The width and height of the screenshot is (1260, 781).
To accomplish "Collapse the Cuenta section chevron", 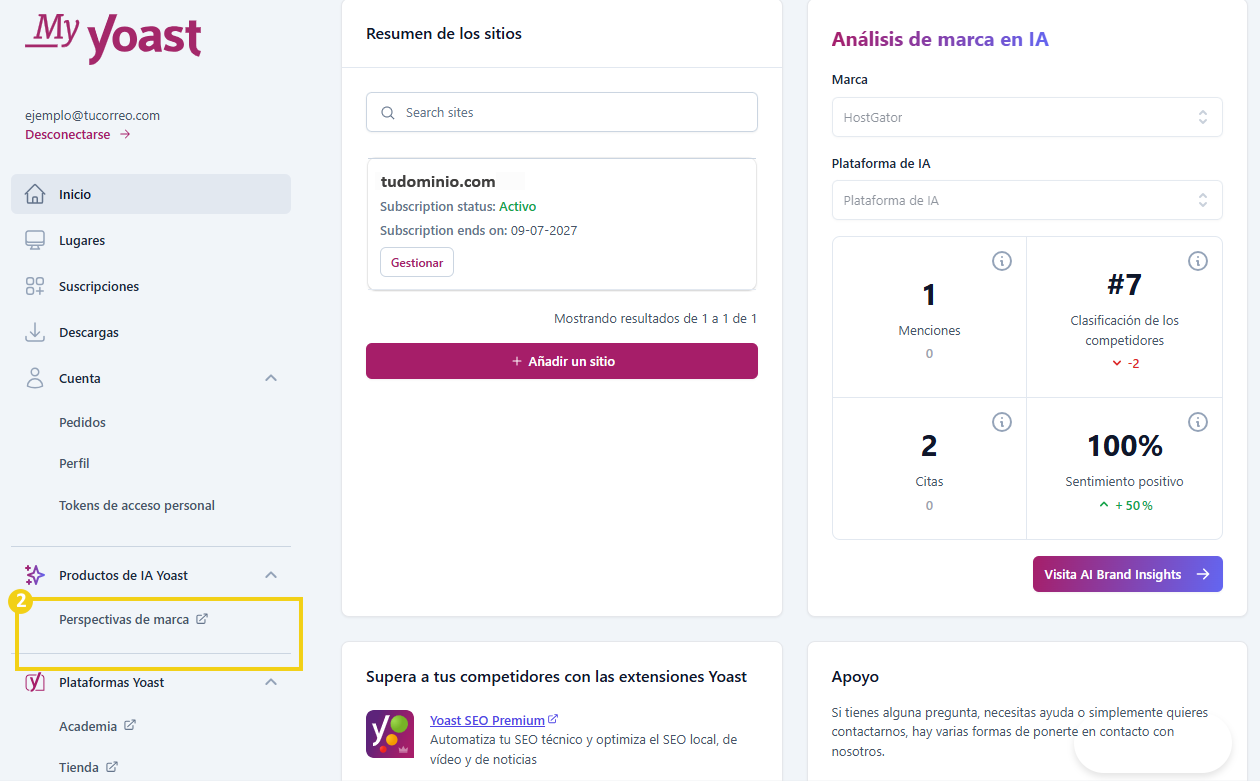I will [270, 378].
